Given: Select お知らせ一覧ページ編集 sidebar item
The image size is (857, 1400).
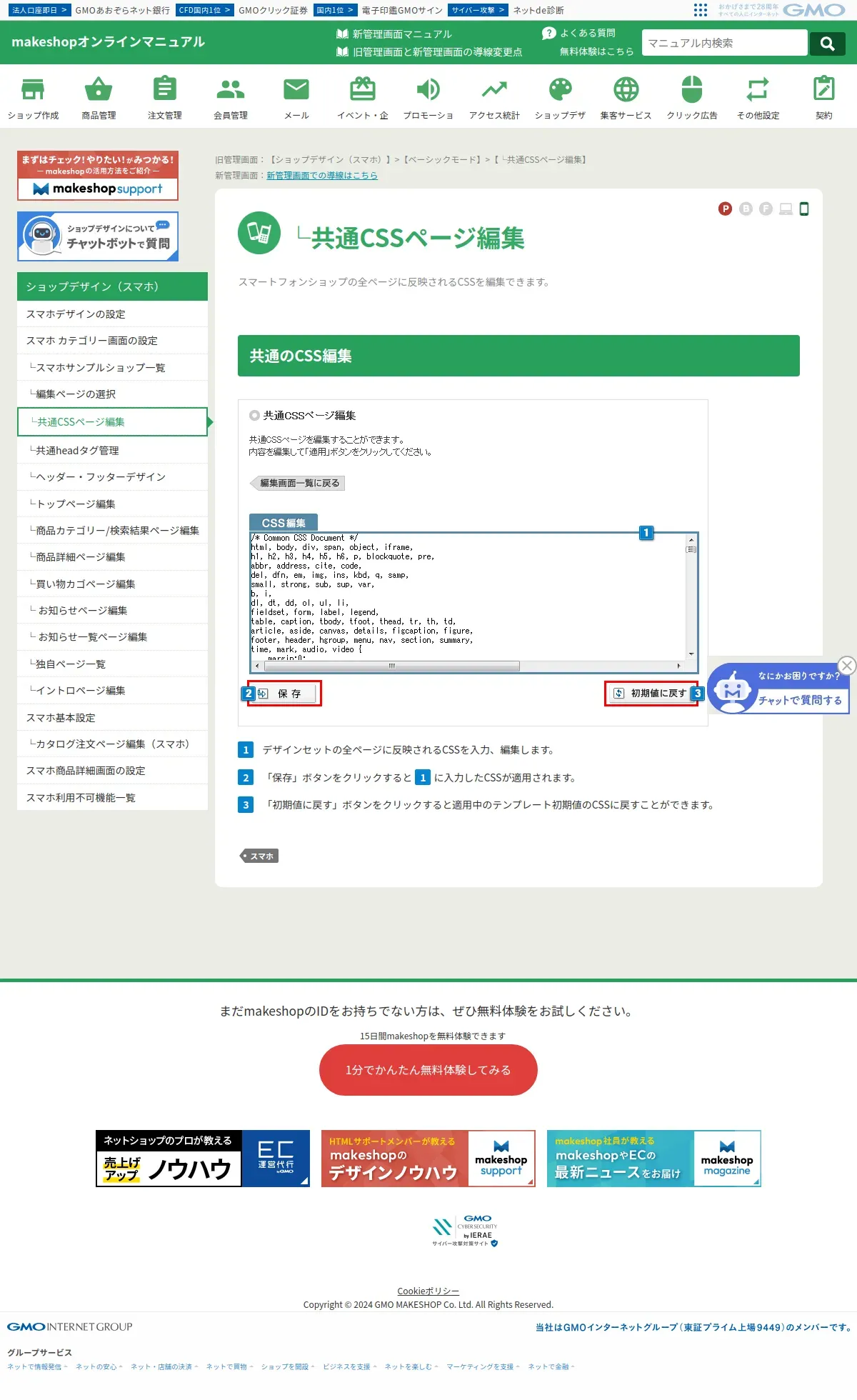Looking at the screenshot, I should point(112,636).
